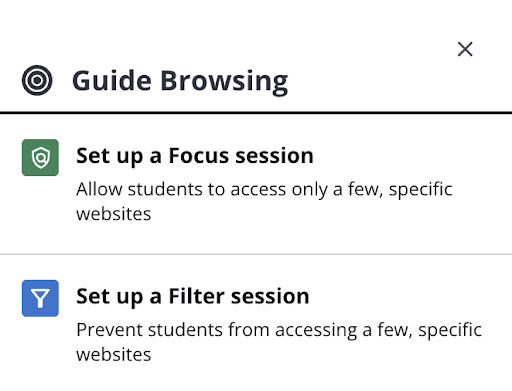The width and height of the screenshot is (512, 391).
Task: Click the word 'Browsing' in the header
Action: click(224, 82)
